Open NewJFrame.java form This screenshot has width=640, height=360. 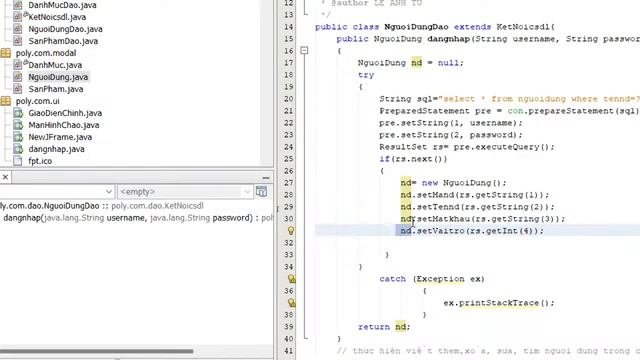coord(60,137)
